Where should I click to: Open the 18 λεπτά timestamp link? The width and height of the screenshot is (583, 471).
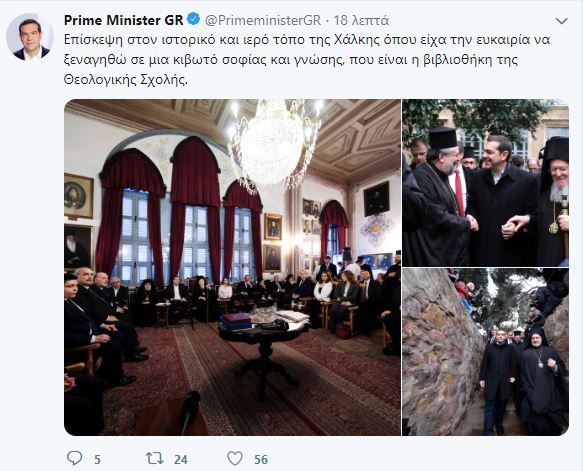coord(361,20)
